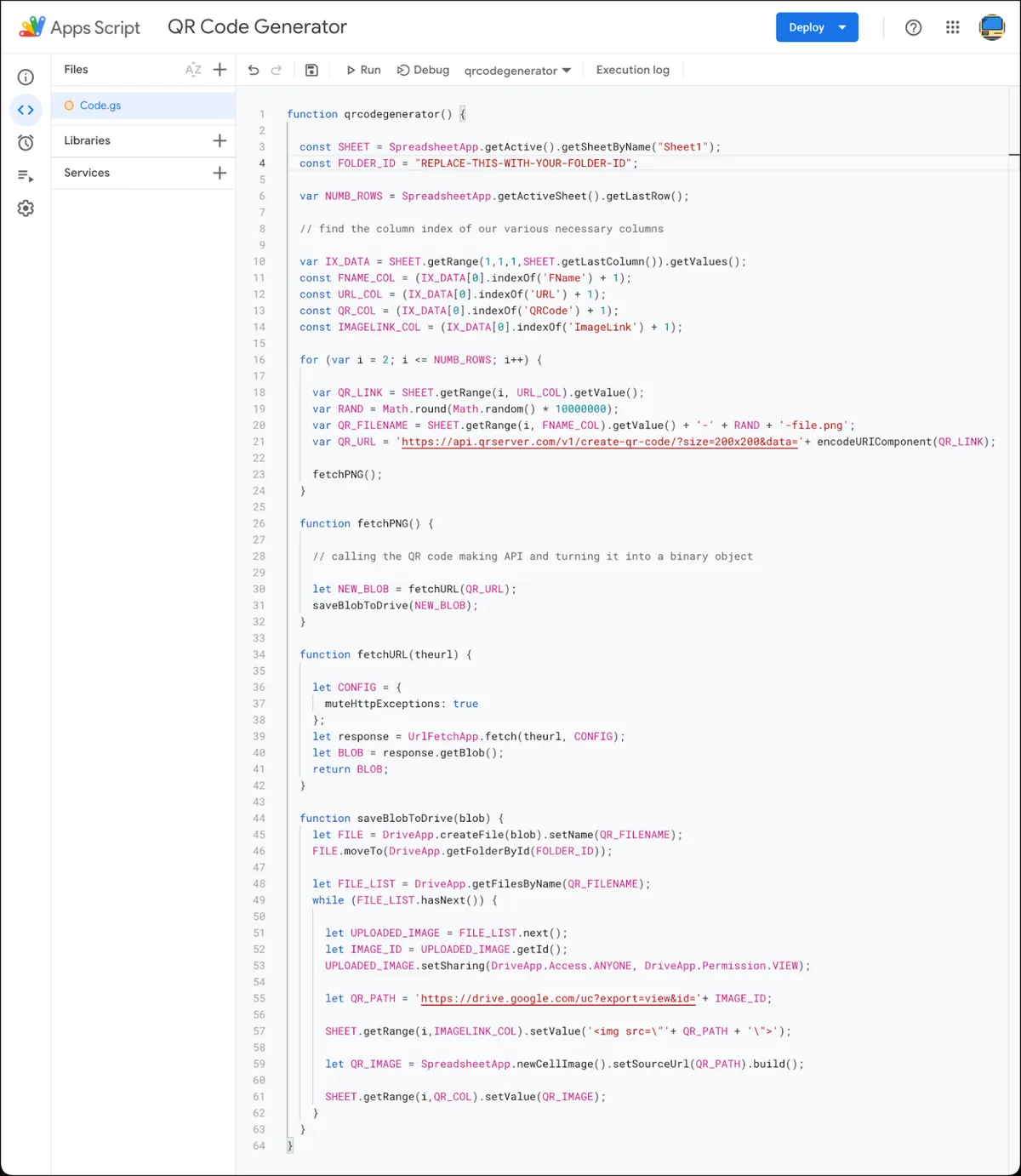The height and width of the screenshot is (1176, 1021).
Task: Click line number 44 in the gutter
Action: coord(259,819)
